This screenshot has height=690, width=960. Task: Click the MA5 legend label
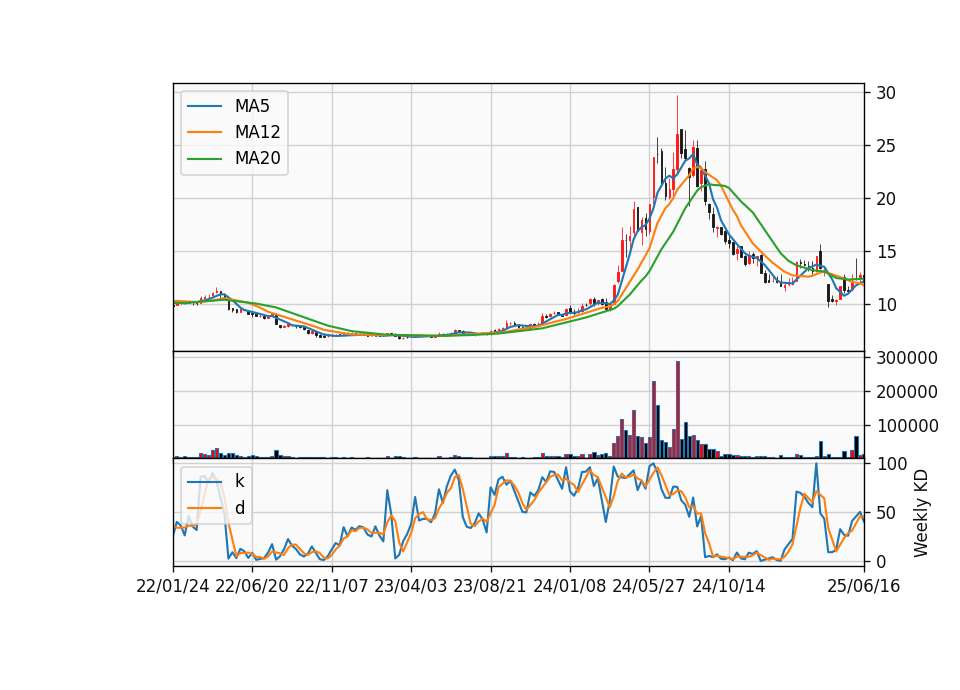click(x=252, y=106)
